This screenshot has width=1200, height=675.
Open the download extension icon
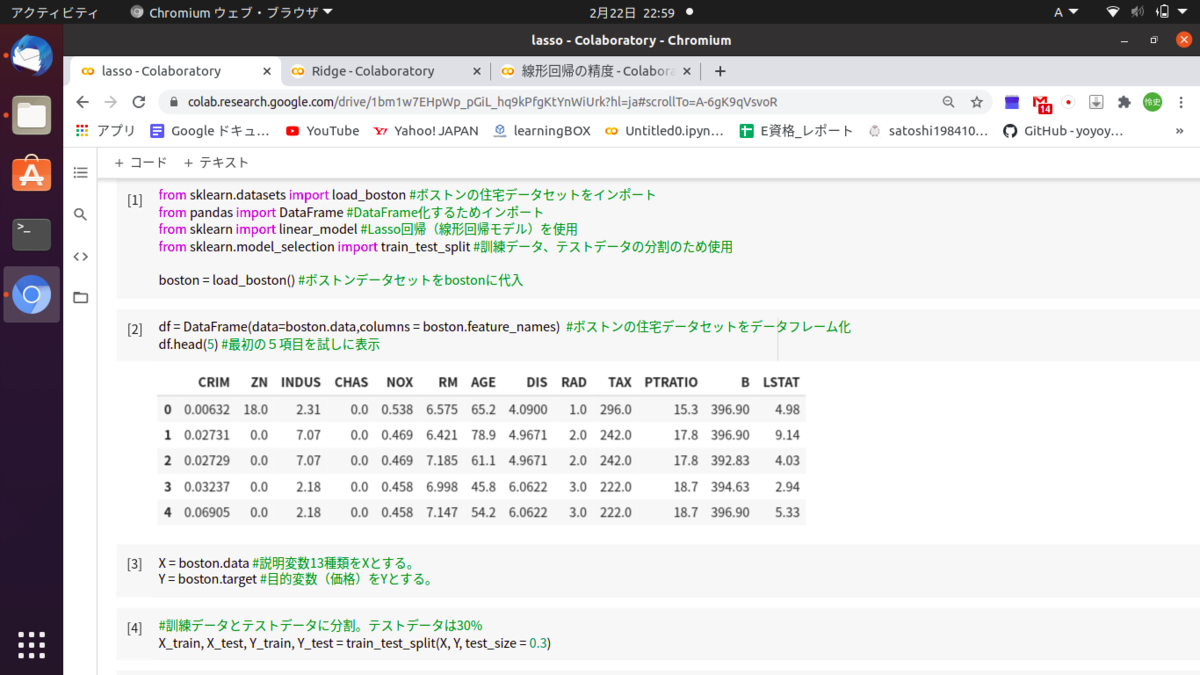pyautogui.click(x=1096, y=102)
